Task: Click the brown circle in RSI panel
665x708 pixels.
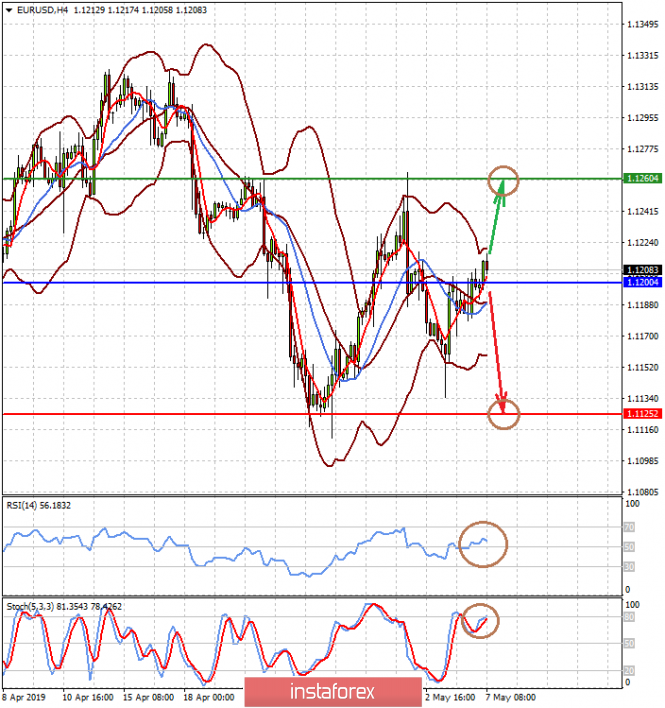Action: pyautogui.click(x=483, y=544)
